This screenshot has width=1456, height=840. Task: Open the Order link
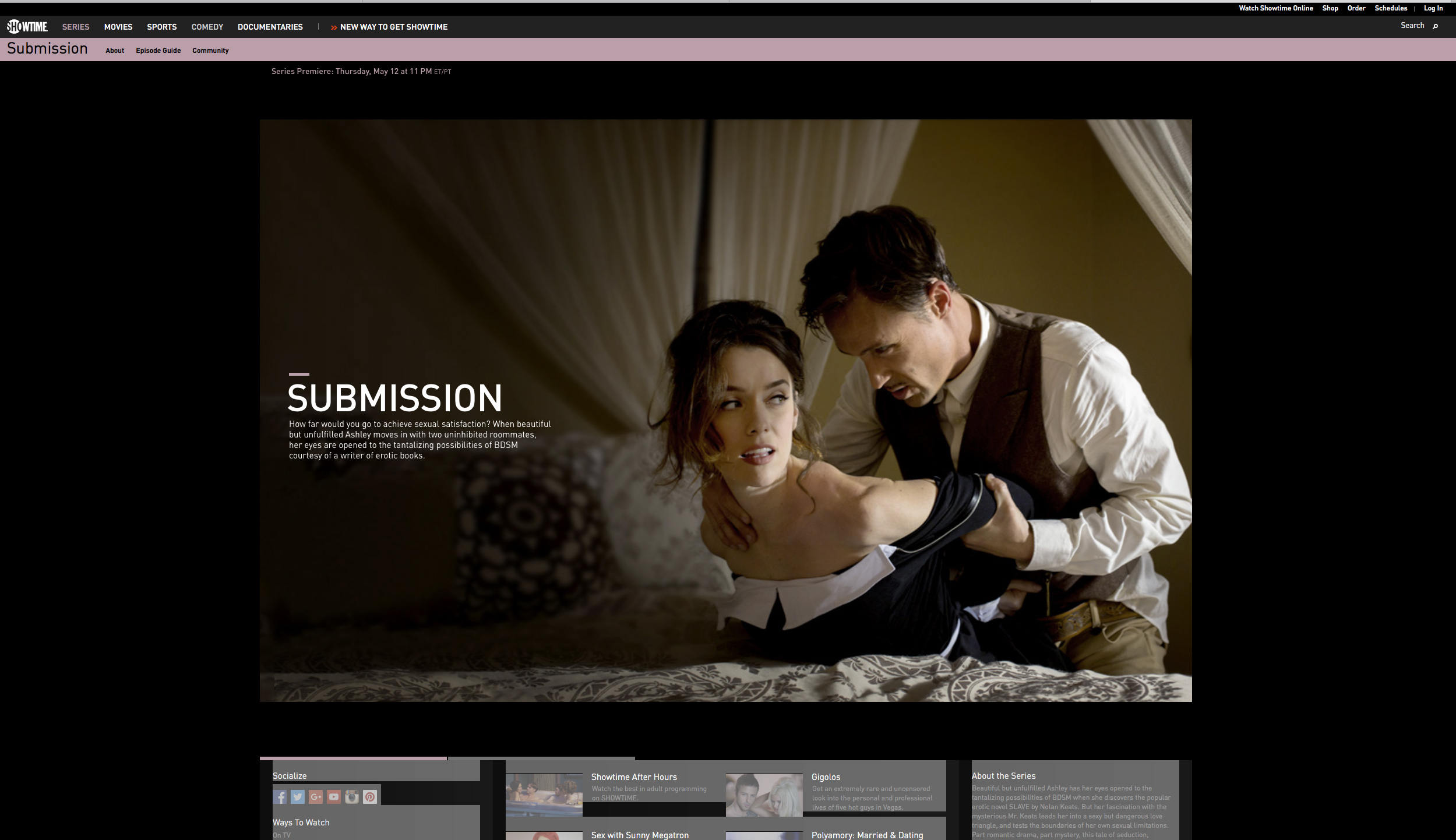tap(1356, 8)
